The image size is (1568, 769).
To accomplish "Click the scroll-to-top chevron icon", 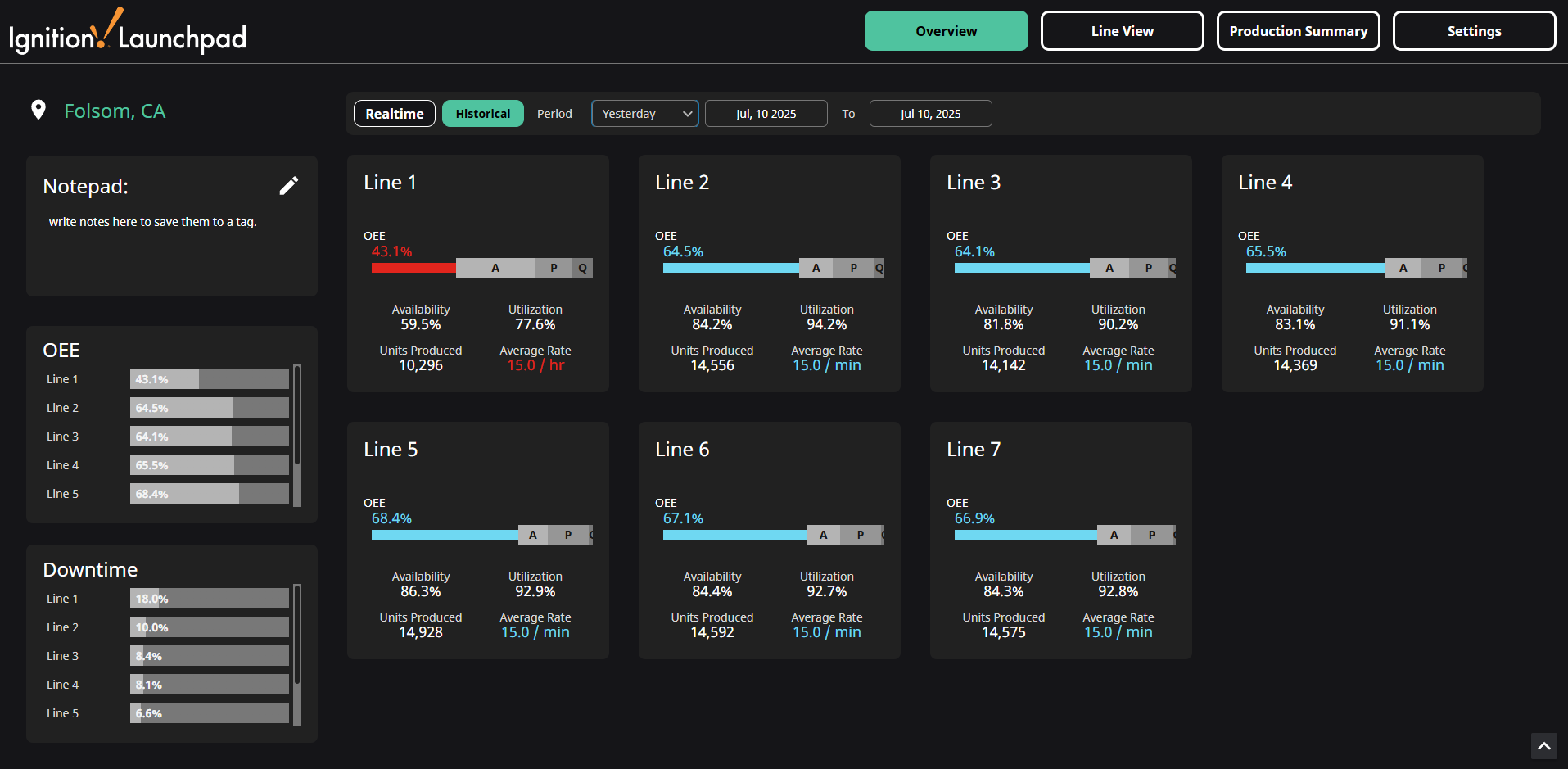I will 1543,746.
